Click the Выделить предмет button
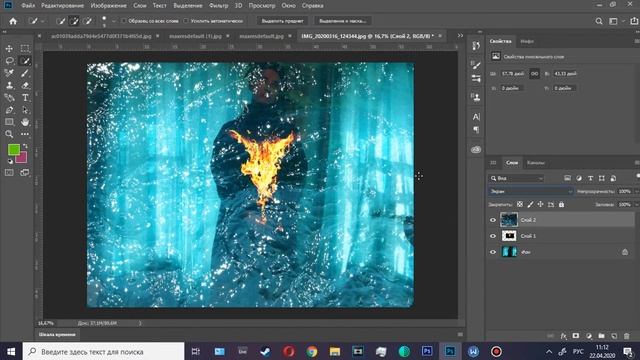 pyautogui.click(x=282, y=21)
